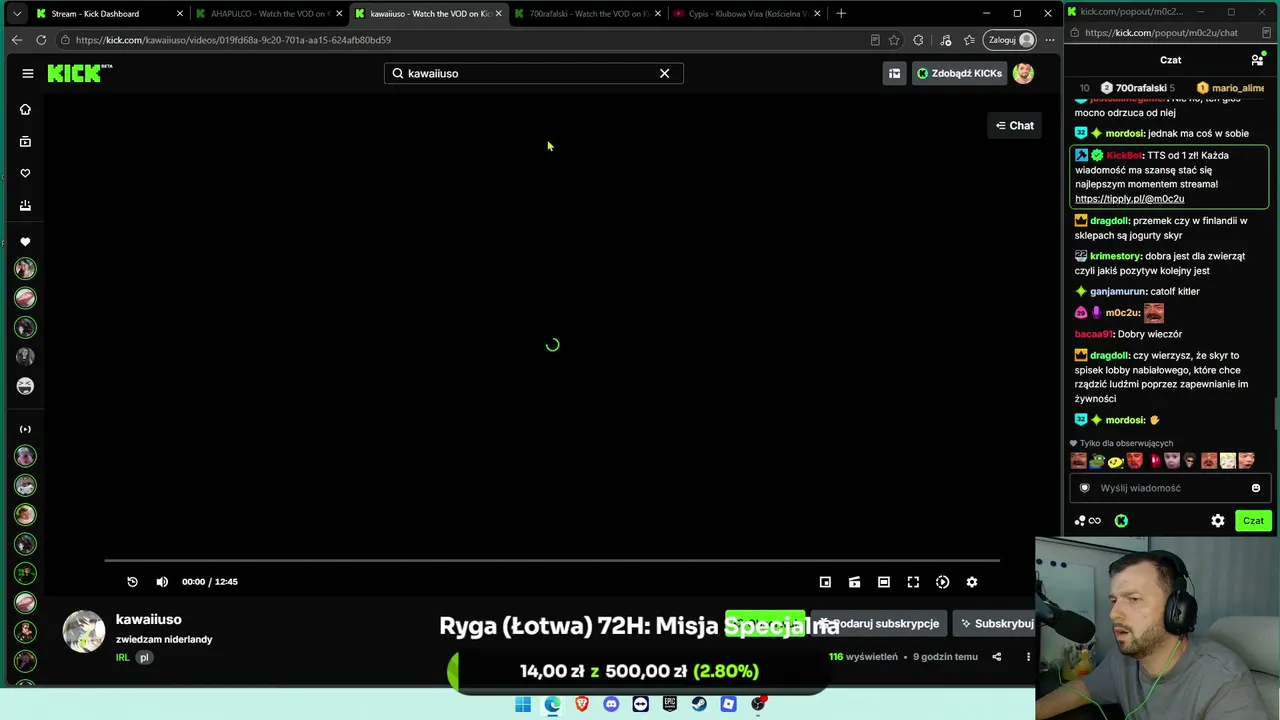Open Steam from the taskbar
The width and height of the screenshot is (1280, 720).
(699, 704)
